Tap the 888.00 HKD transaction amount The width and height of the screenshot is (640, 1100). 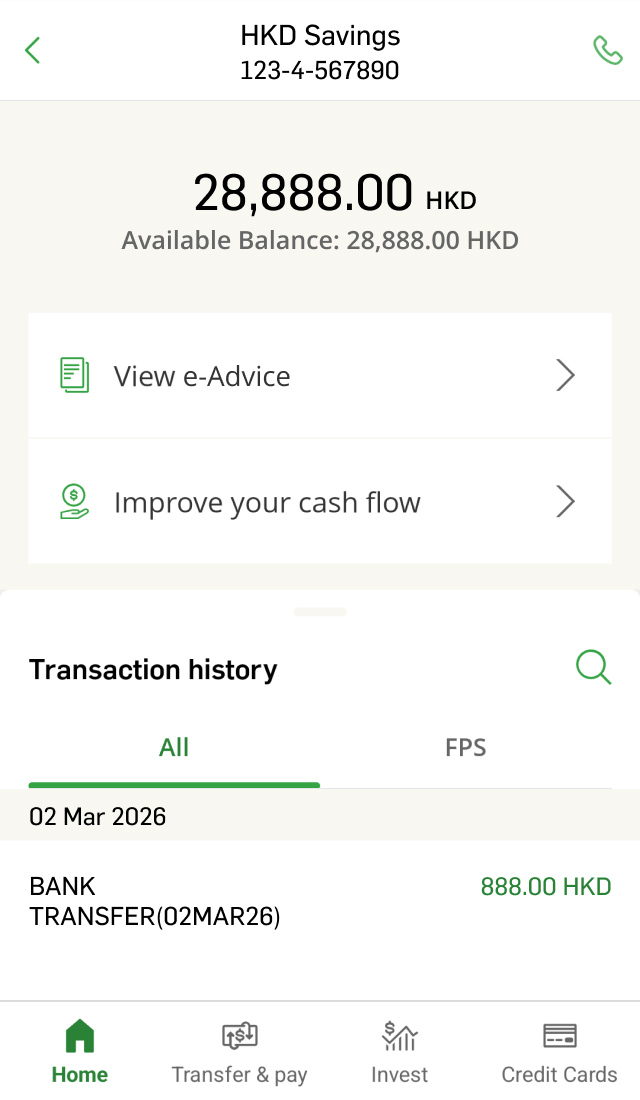(545, 887)
